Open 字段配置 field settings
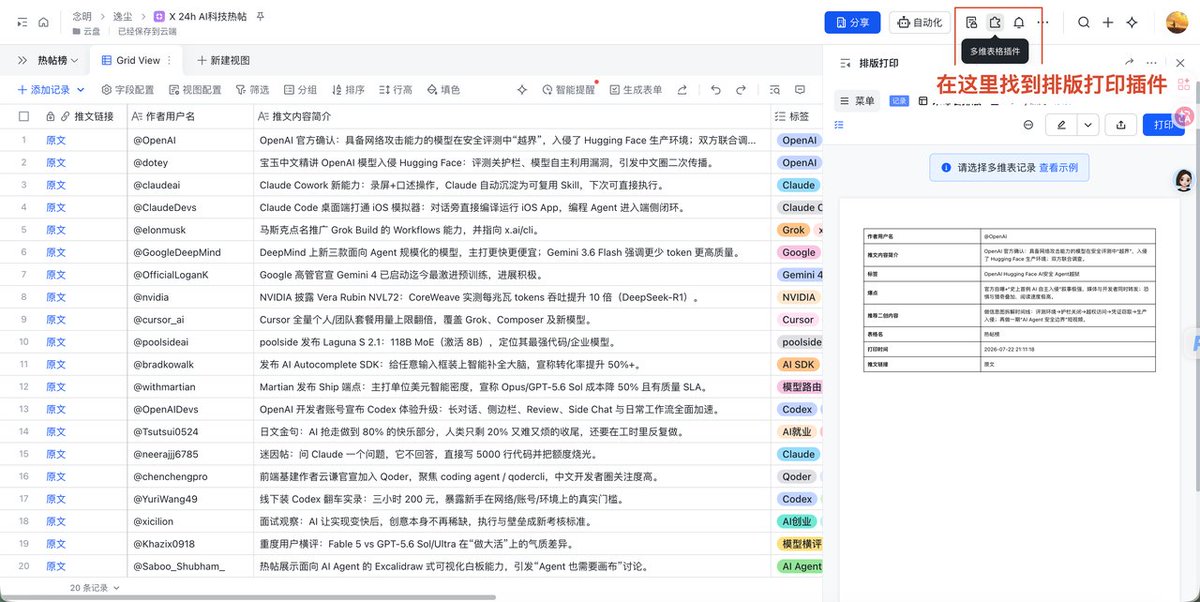Image resolution: width=1200 pixels, height=602 pixels. [x=126, y=90]
